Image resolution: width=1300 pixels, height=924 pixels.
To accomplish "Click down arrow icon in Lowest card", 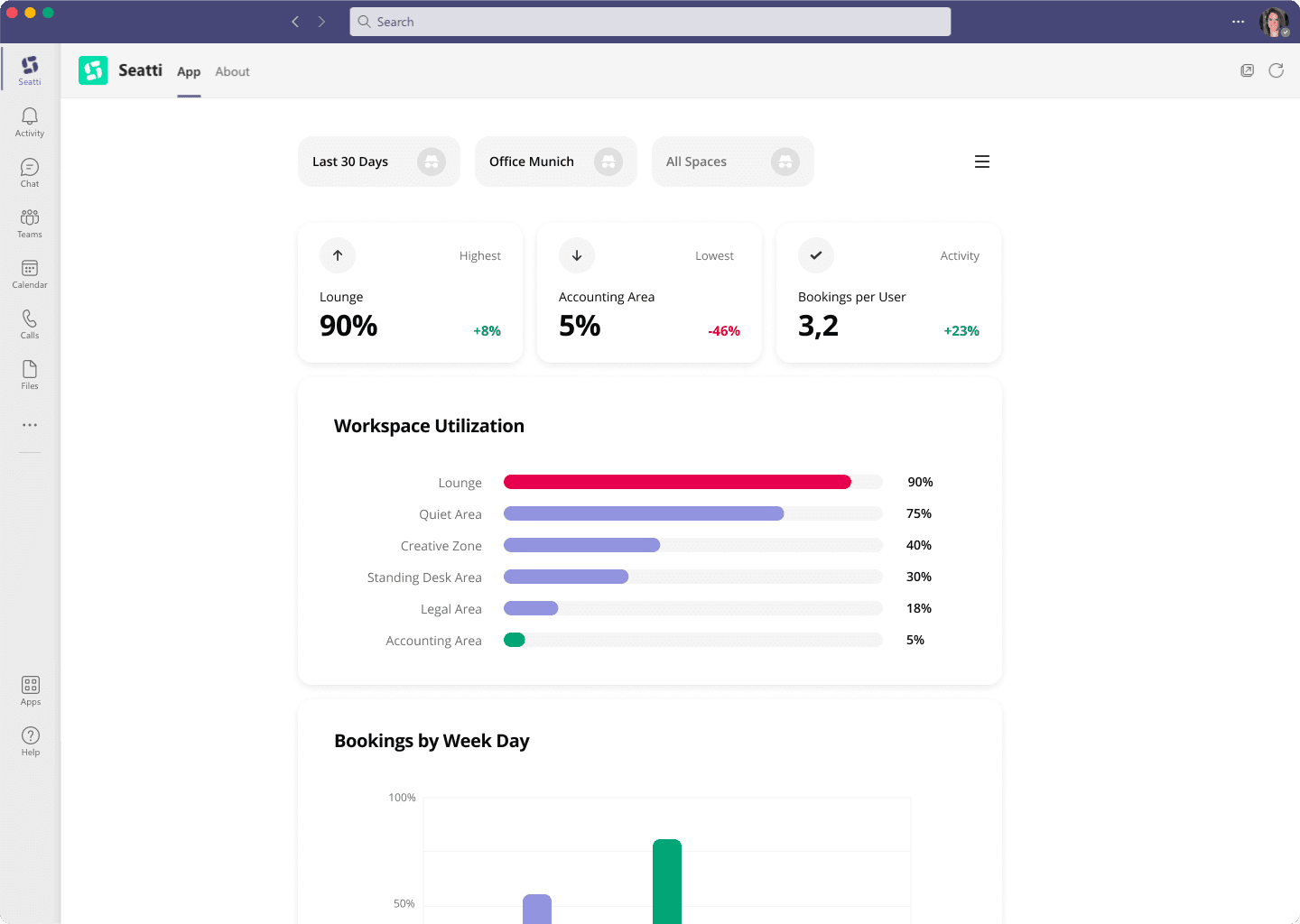I will [x=577, y=255].
